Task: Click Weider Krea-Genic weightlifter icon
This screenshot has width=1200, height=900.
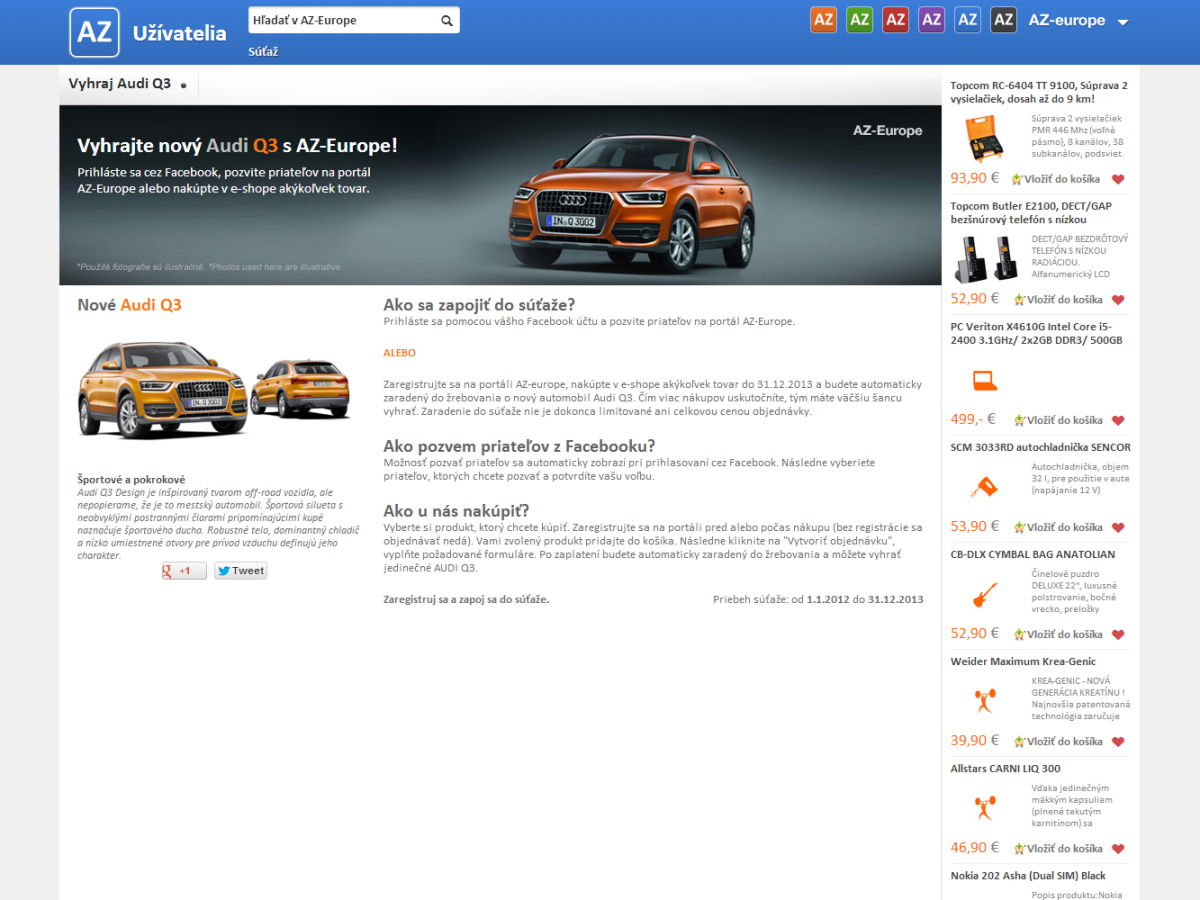Action: 985,701
